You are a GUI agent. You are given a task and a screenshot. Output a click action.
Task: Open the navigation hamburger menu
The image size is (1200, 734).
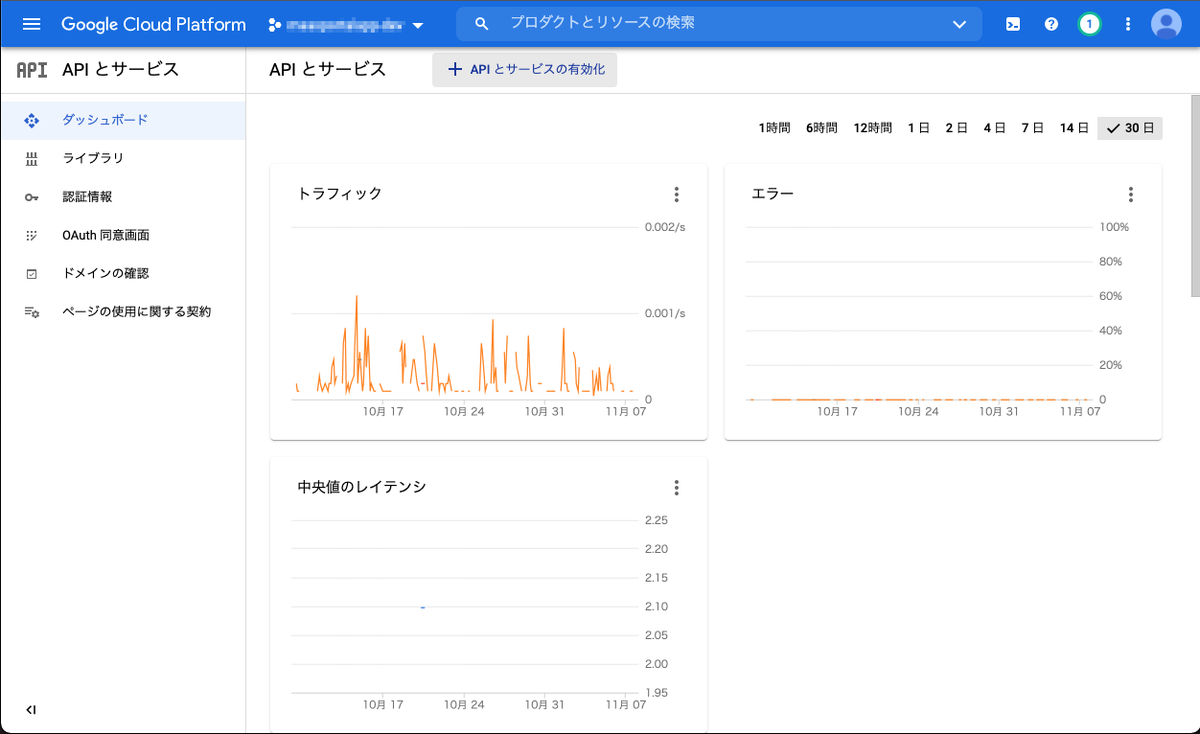29,24
